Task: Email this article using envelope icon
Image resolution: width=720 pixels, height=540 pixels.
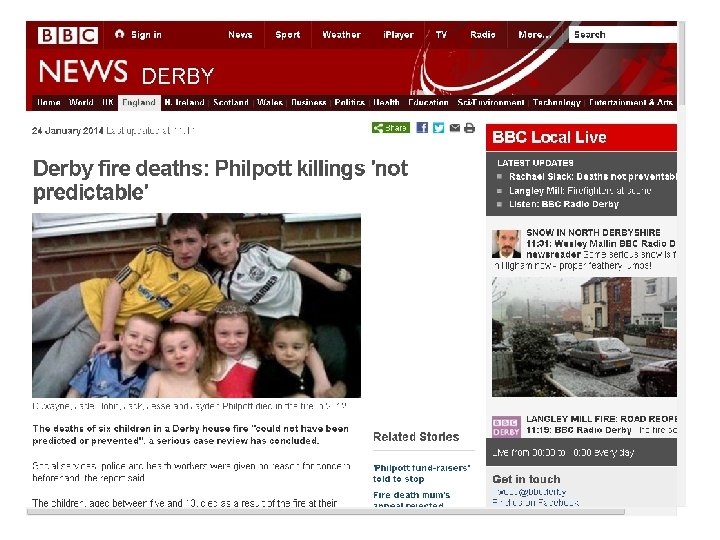Action: tap(455, 128)
